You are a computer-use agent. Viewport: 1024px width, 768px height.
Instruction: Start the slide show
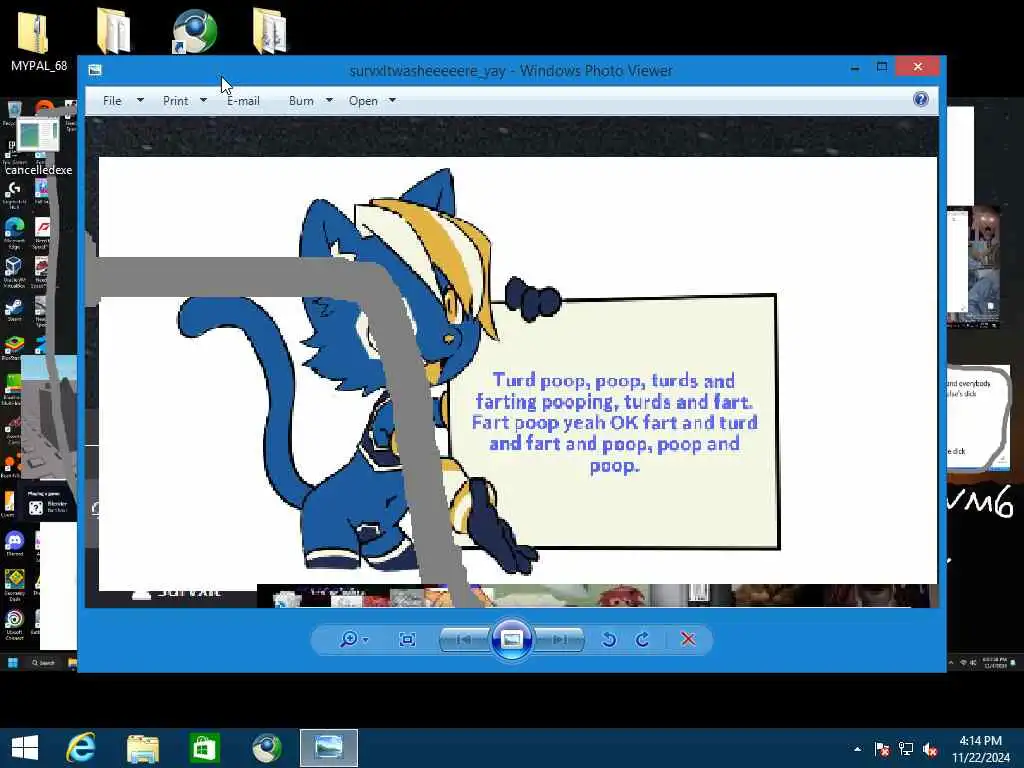511,639
